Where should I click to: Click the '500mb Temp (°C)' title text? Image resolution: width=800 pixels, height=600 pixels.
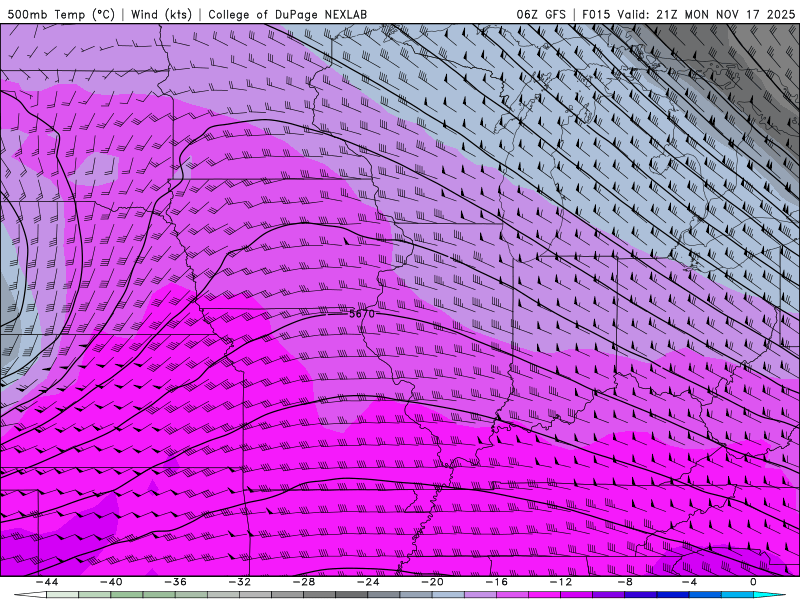click(x=61, y=15)
